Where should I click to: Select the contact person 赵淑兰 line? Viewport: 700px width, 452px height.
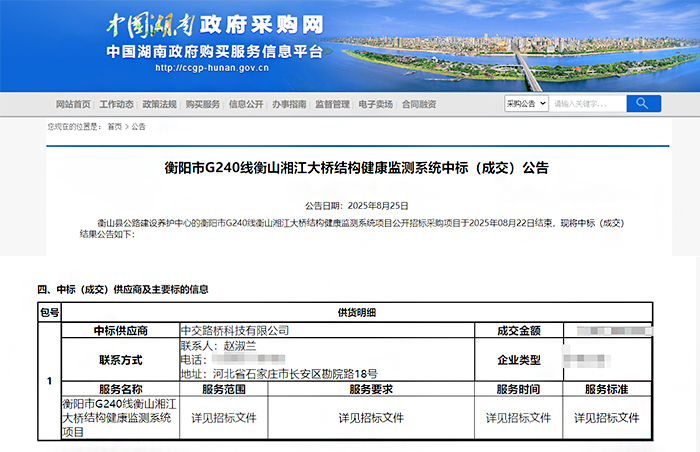click(218, 346)
